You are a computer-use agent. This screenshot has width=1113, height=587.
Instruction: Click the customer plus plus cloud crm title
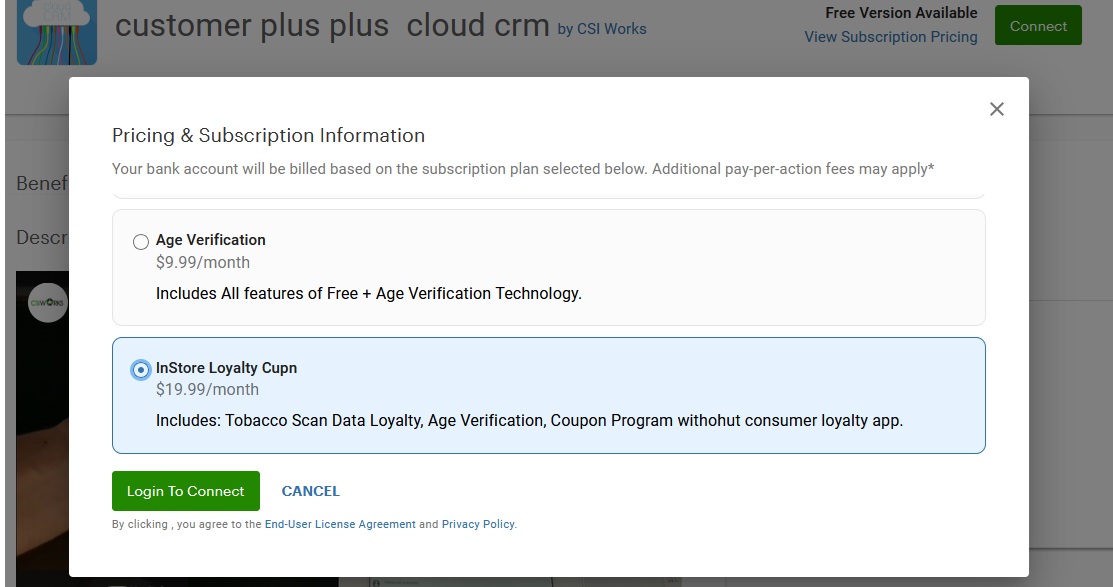[x=332, y=26]
